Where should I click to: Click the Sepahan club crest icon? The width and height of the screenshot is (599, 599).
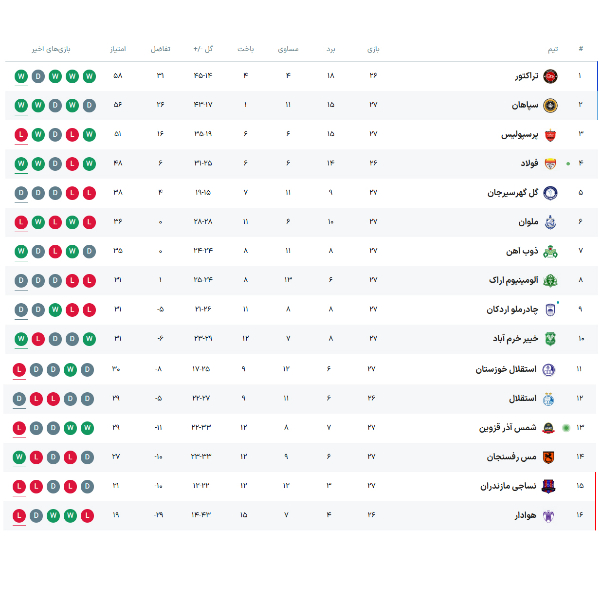point(550,105)
